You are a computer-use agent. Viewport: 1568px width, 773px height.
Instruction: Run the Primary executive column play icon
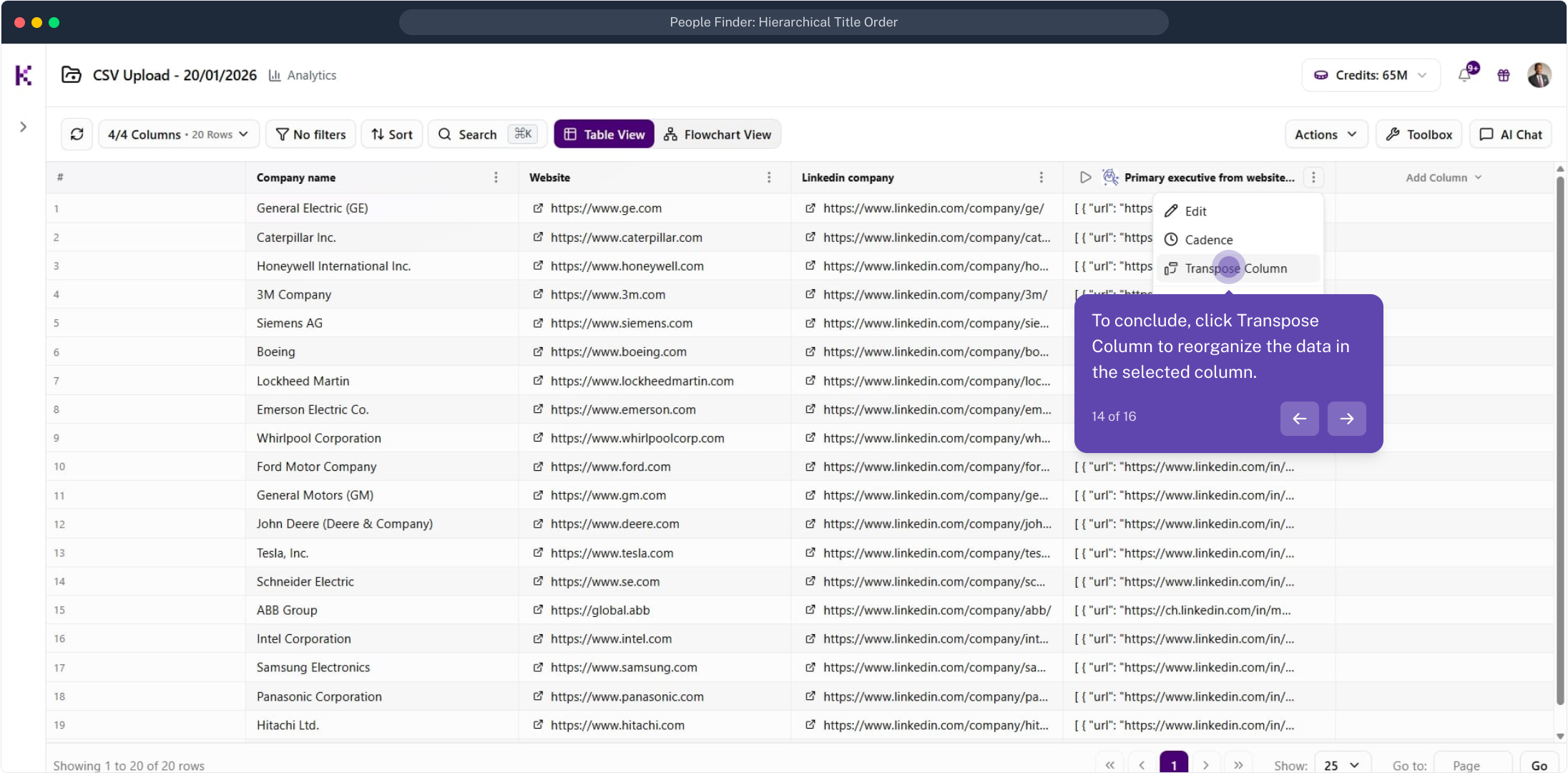1086,178
